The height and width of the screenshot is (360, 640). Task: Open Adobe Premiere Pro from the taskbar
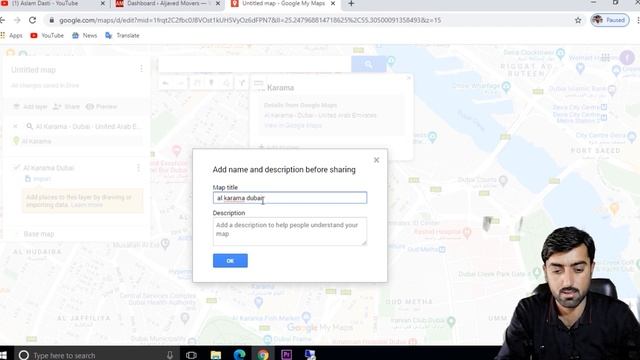(287, 355)
